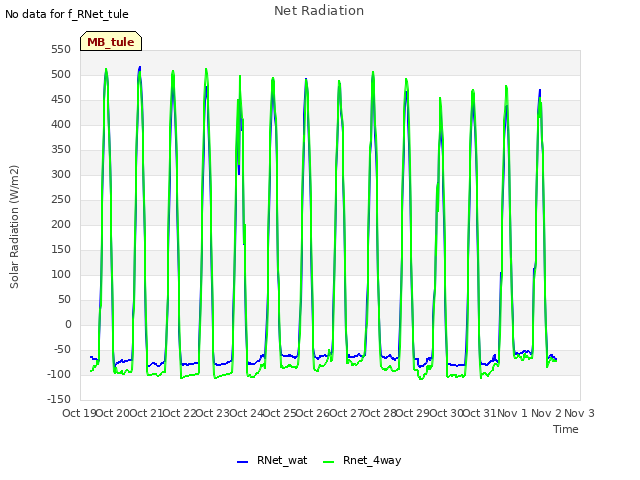640x480 pixels.
Task: Click the Nov 2 x-axis tick label
Action: [x=546, y=413]
